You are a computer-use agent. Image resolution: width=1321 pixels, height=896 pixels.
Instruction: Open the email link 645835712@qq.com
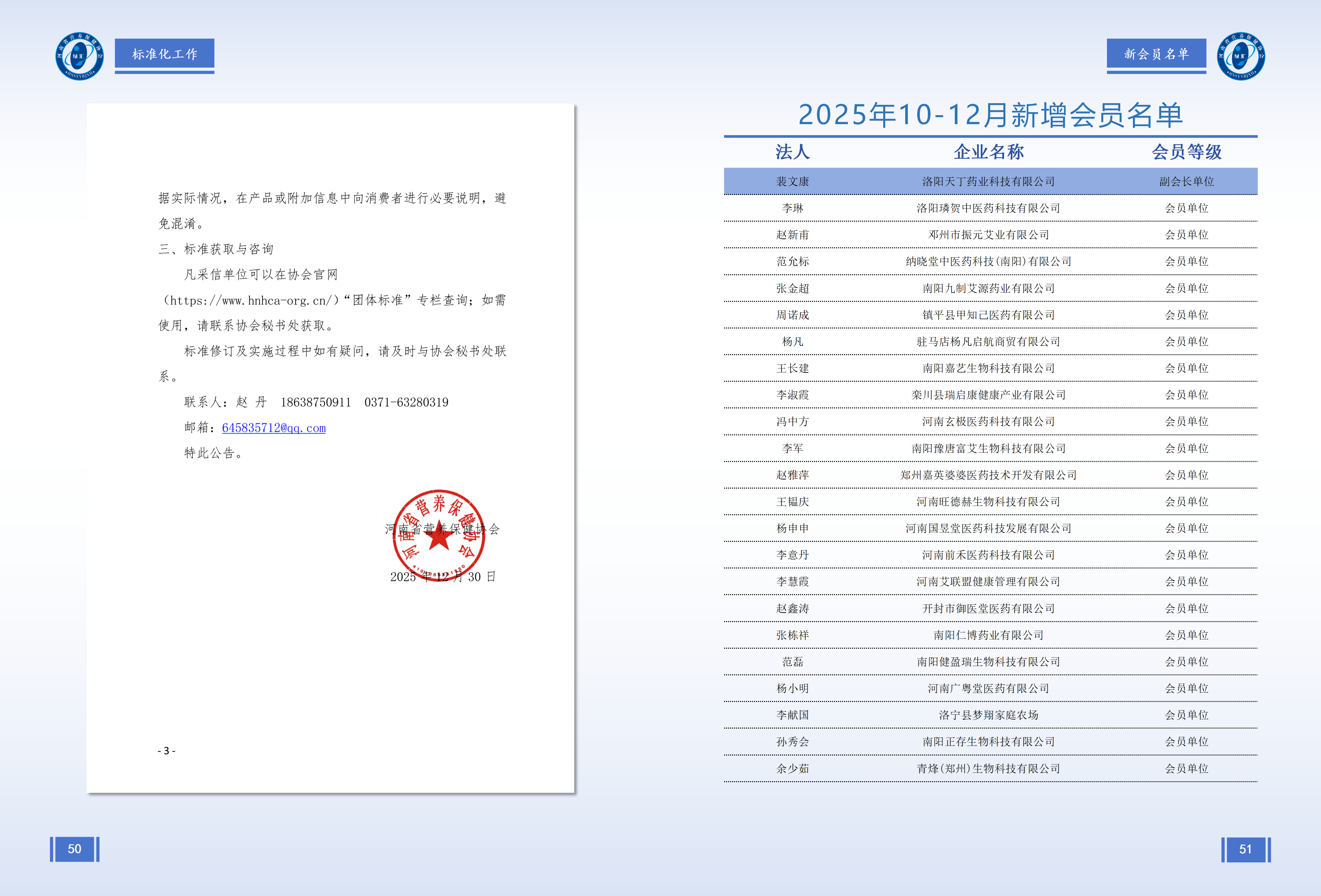coord(273,427)
